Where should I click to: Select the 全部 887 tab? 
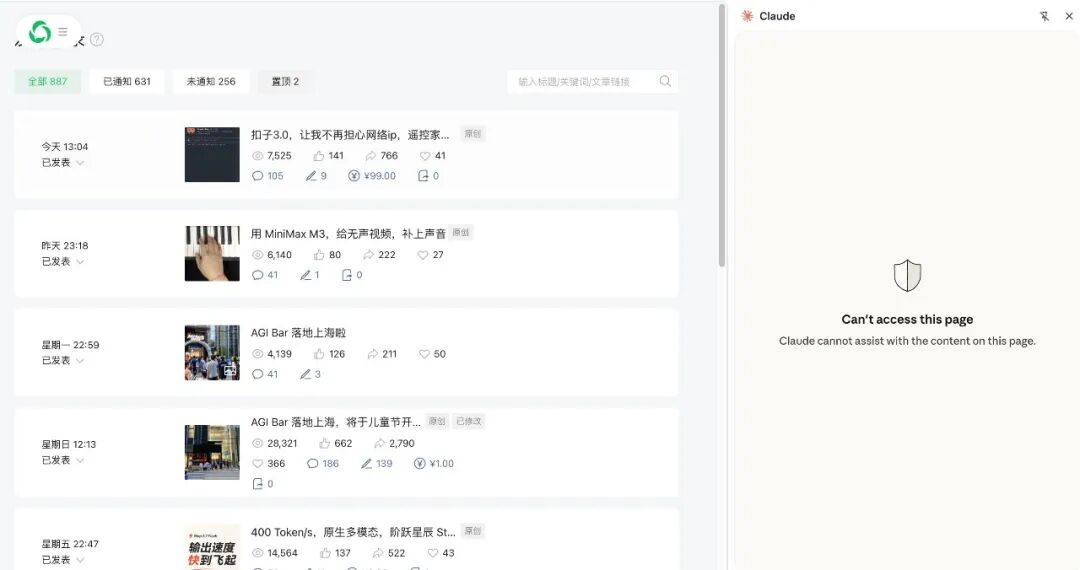[x=48, y=81]
